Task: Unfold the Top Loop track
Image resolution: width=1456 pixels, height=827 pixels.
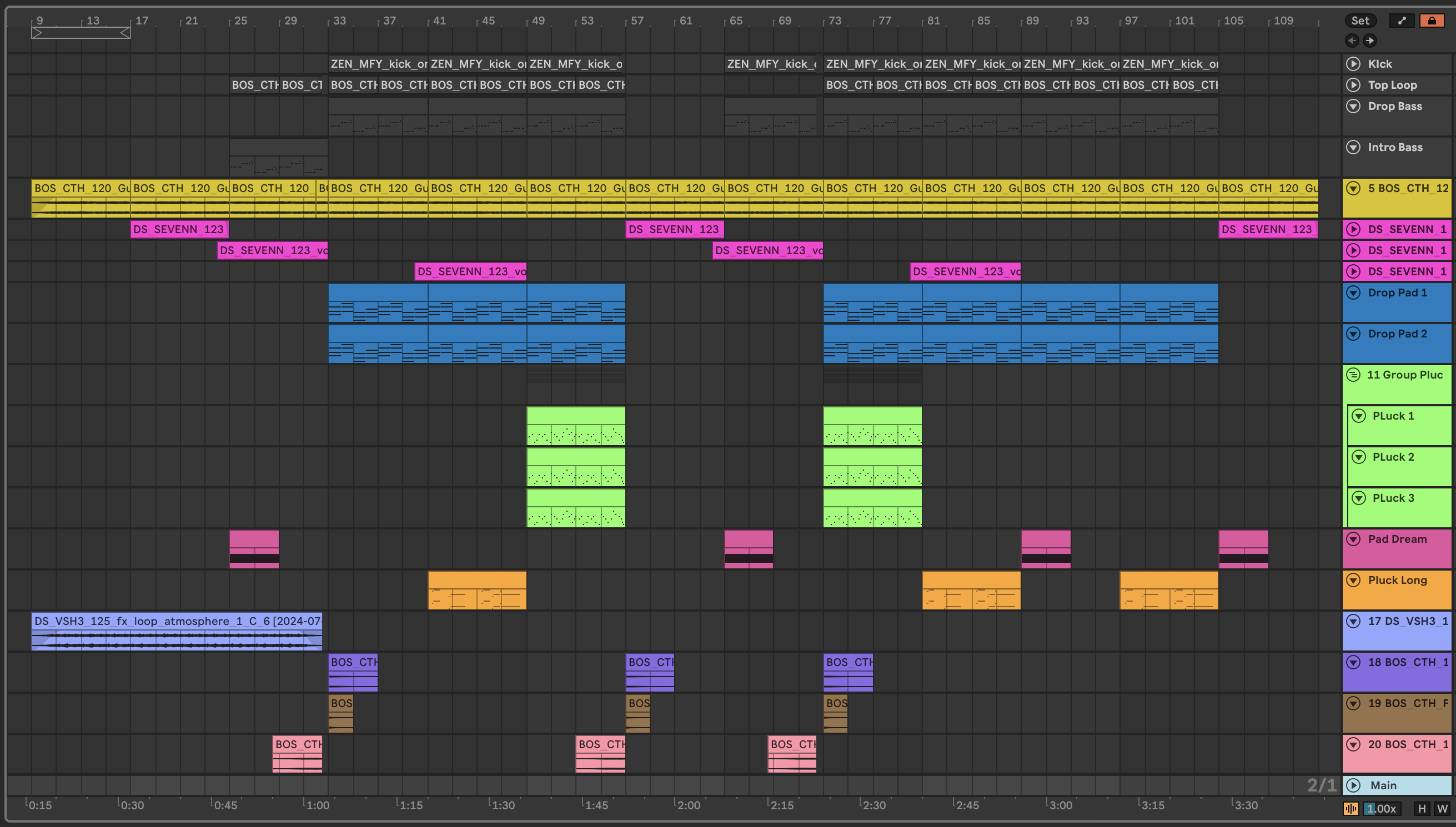Action: (1353, 84)
